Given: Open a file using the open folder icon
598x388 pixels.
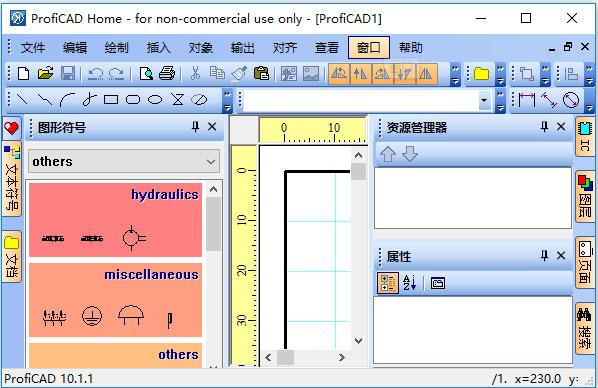Looking at the screenshot, I should coord(45,74).
